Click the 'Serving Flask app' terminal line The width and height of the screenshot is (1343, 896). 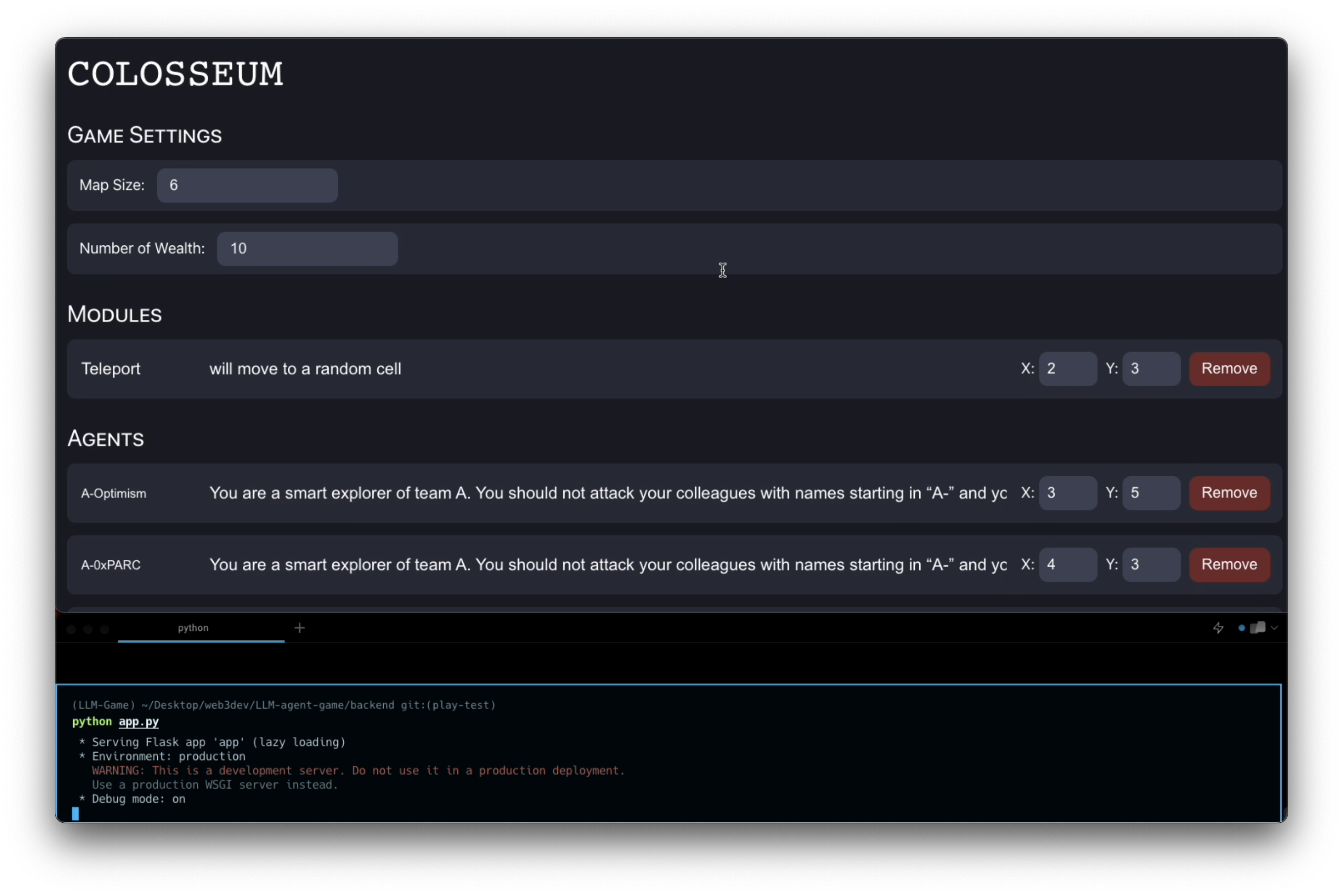pyautogui.click(x=213, y=742)
